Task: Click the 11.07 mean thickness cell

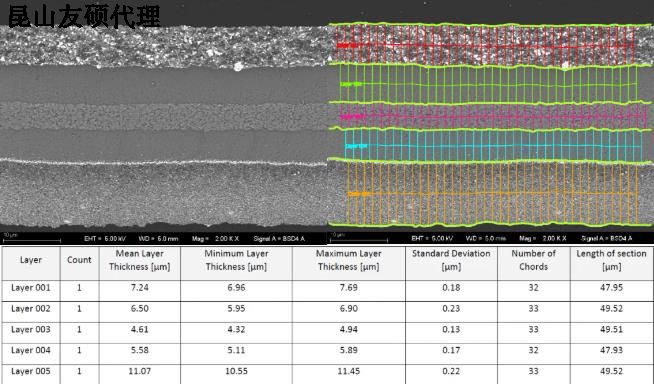Action: [140, 371]
